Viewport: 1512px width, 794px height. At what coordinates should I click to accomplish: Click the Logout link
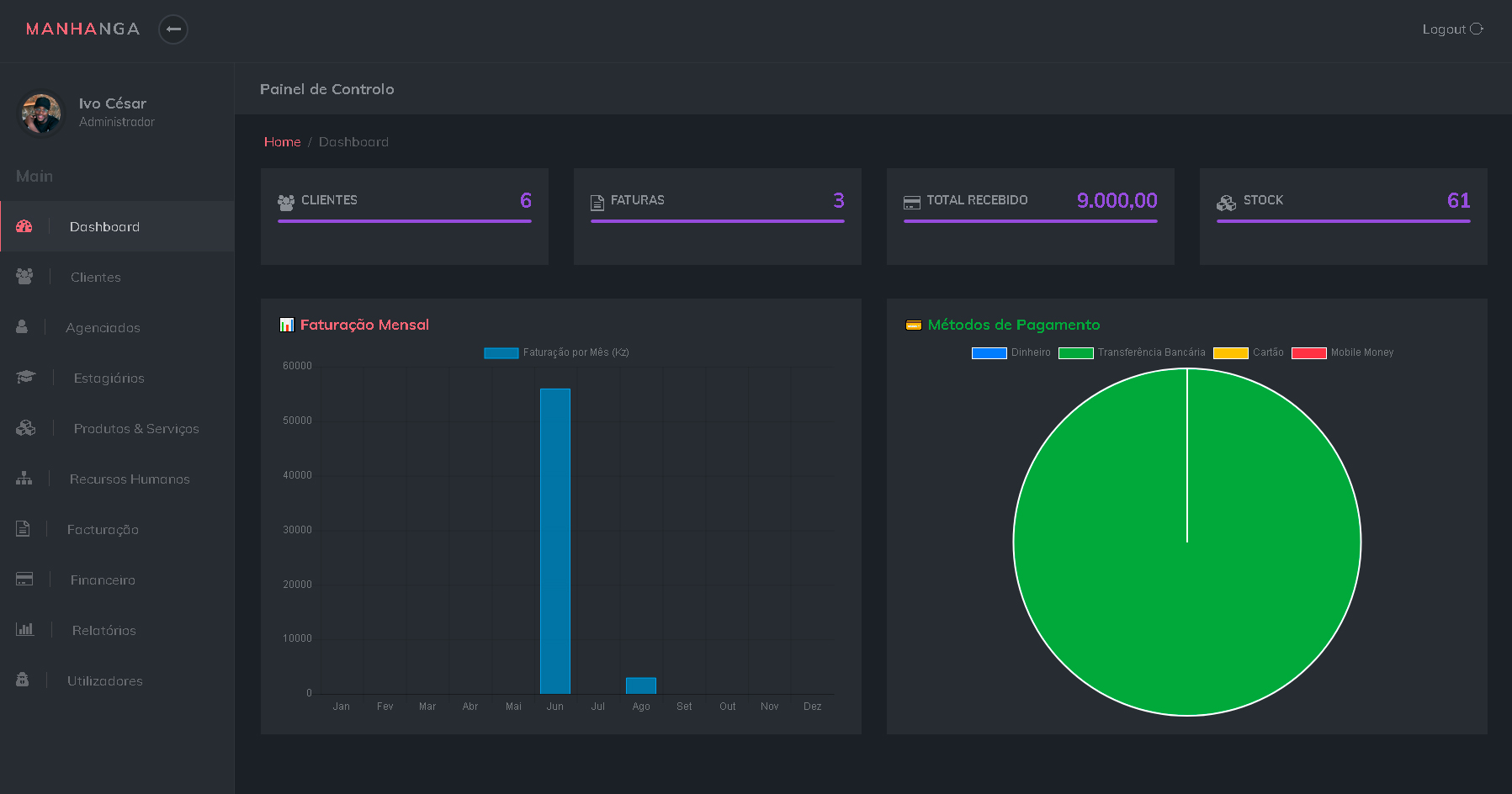[1451, 29]
